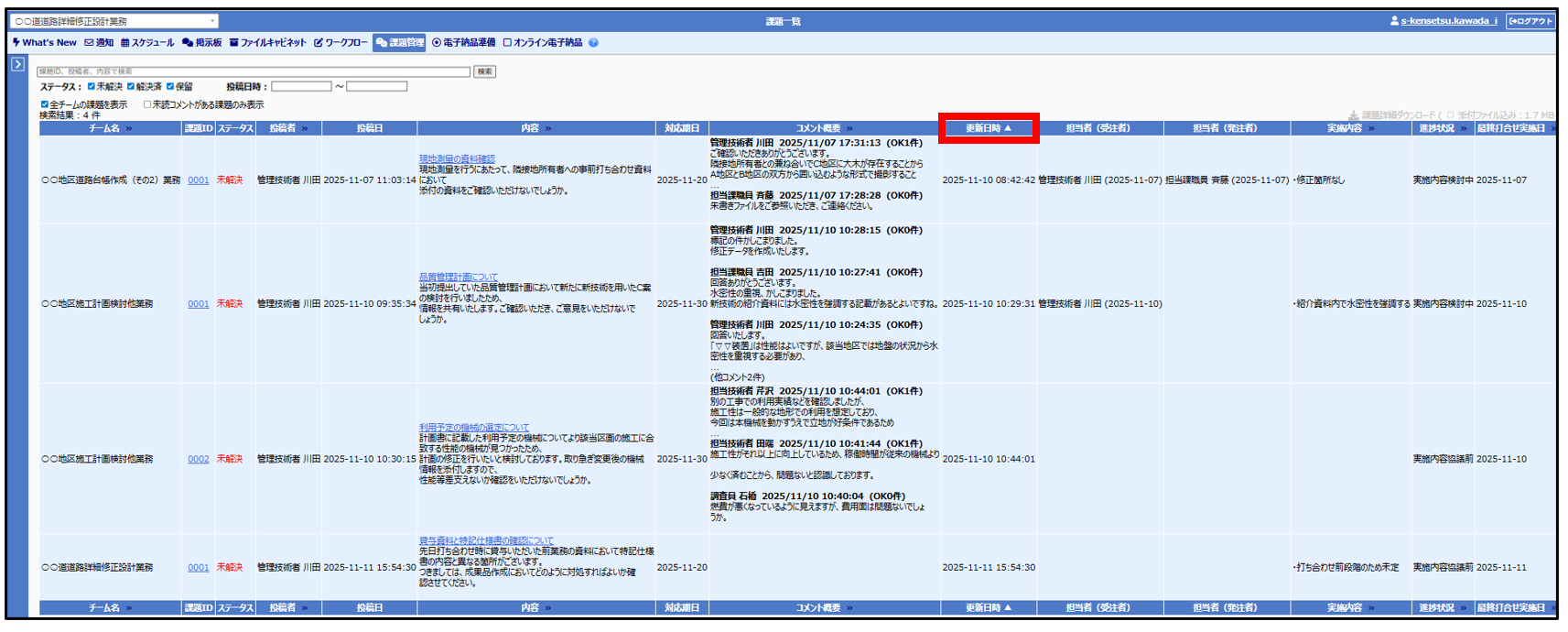Switch to 電子納品準備 menu item
The height and width of the screenshot is (632, 1568).
pos(463,43)
